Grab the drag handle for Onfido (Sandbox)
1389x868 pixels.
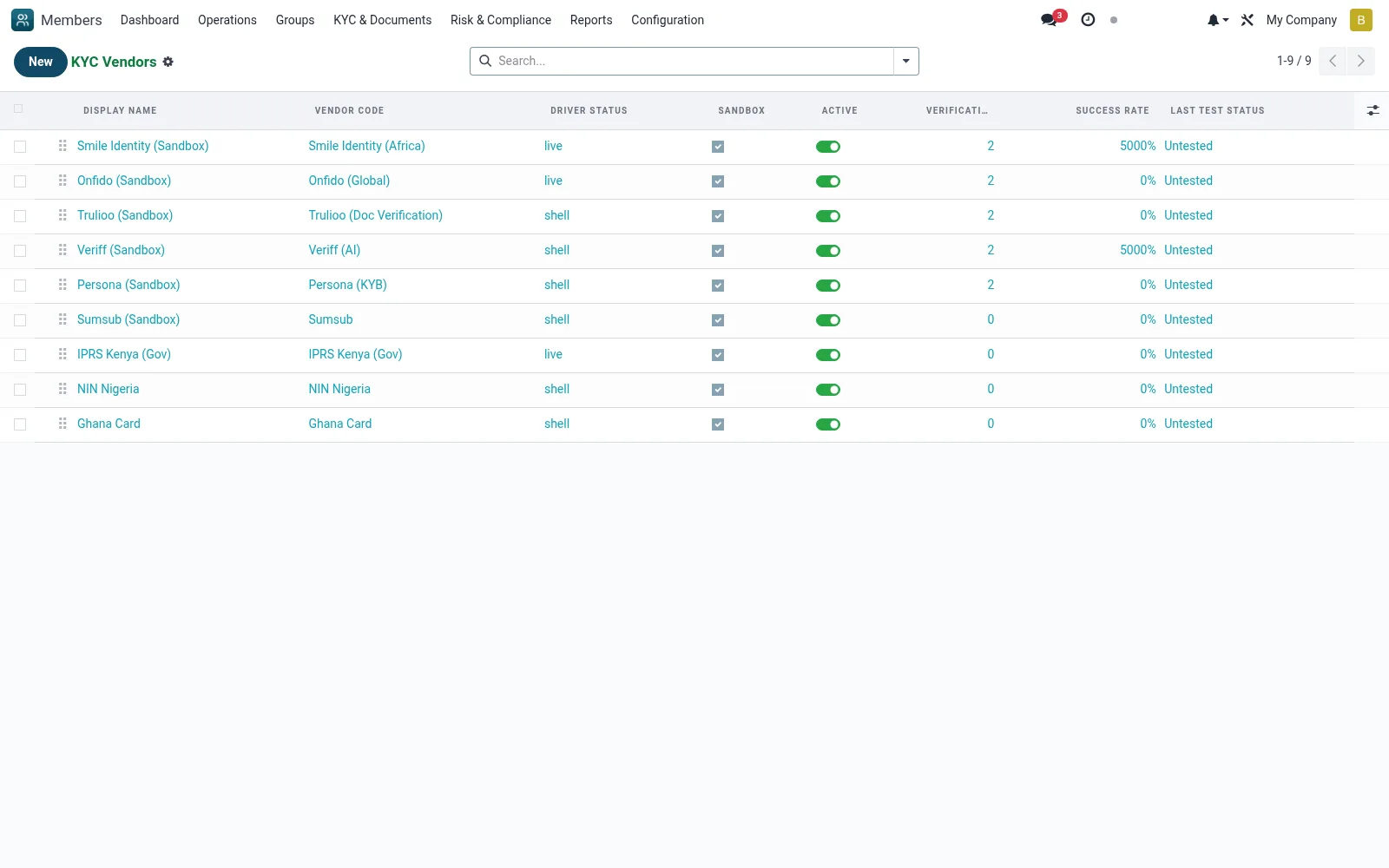(x=63, y=181)
